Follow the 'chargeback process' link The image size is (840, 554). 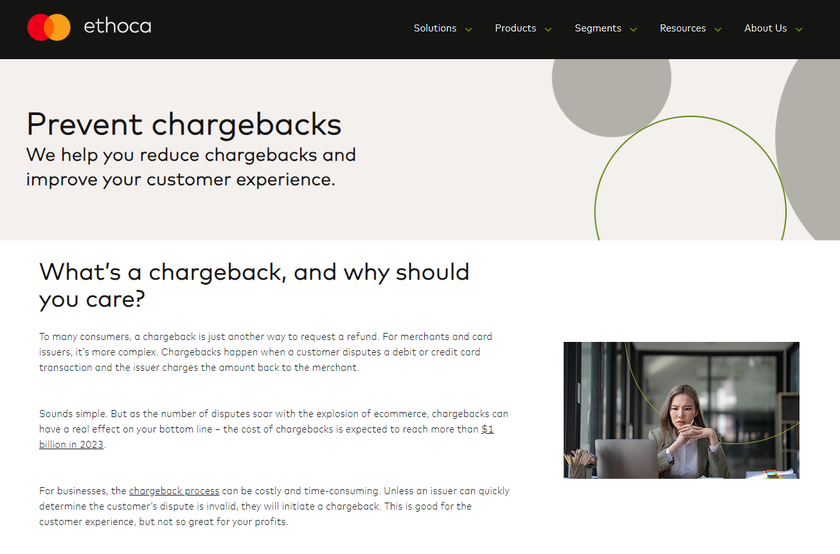pyautogui.click(x=174, y=491)
